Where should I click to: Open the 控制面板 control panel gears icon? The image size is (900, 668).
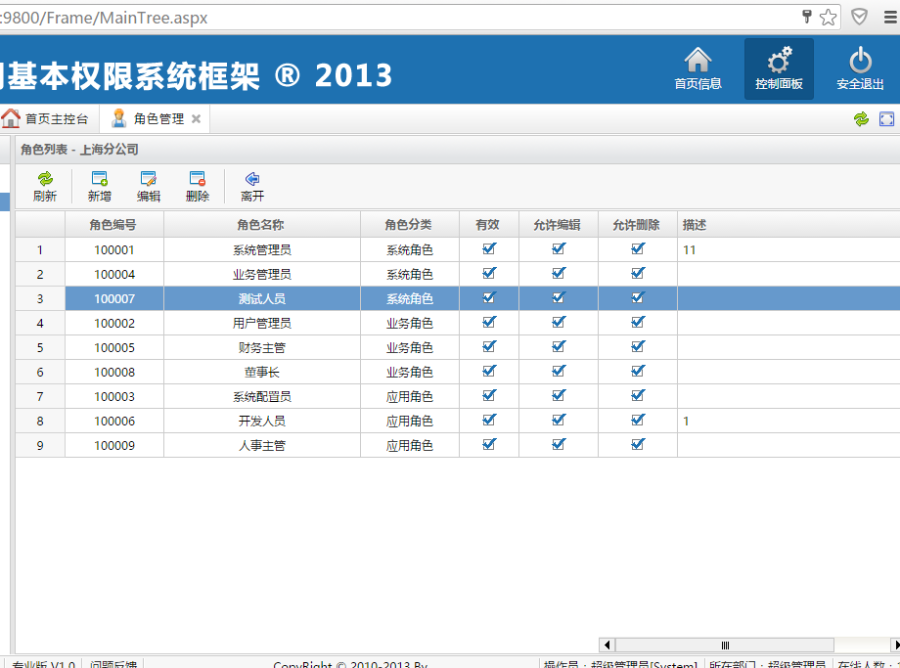click(779, 60)
